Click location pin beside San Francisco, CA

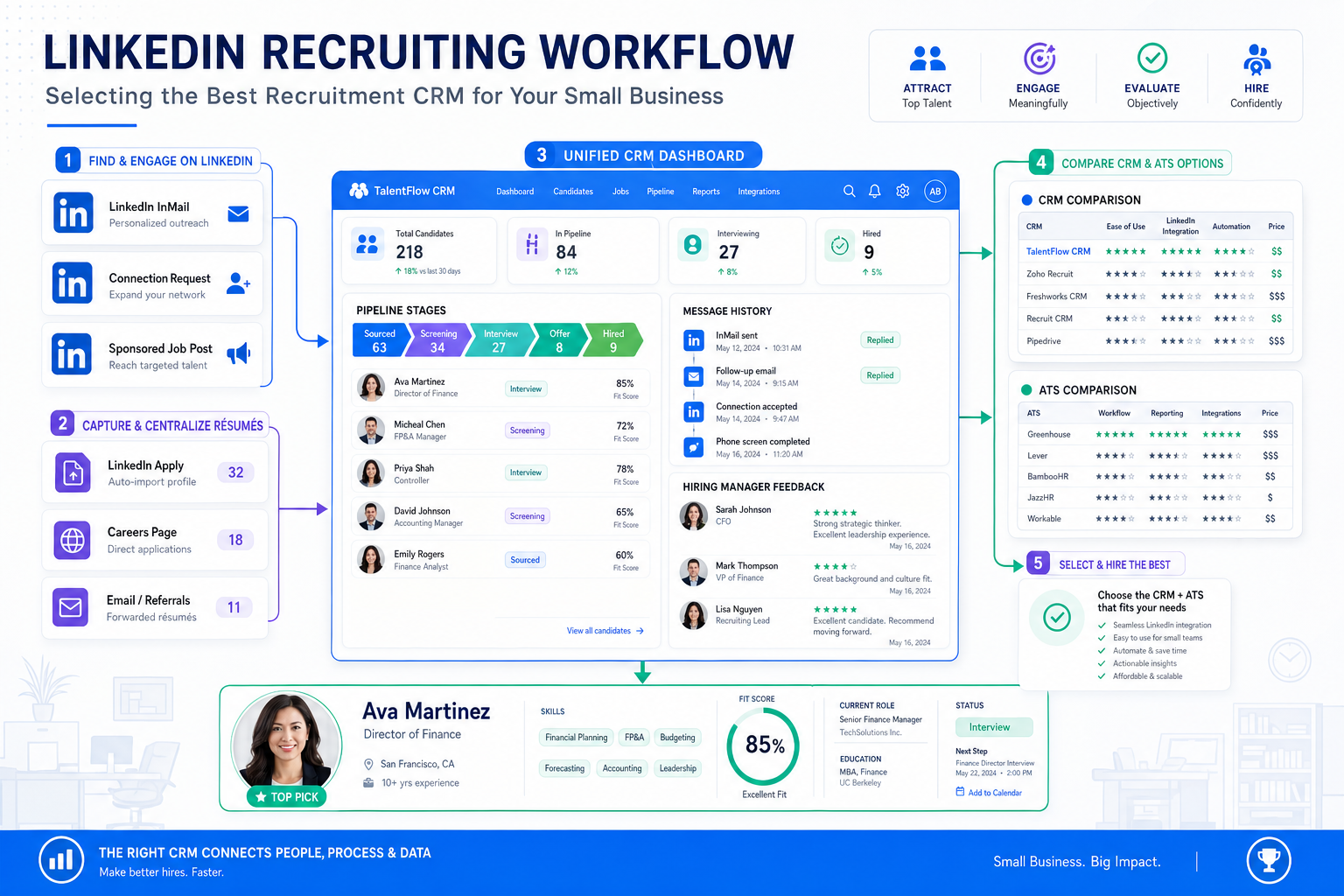click(368, 764)
